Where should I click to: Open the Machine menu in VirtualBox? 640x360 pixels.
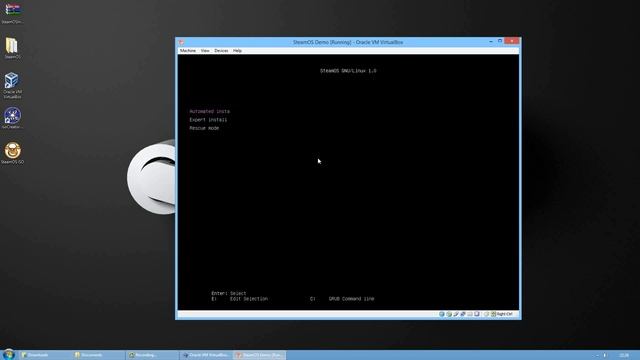point(188,51)
